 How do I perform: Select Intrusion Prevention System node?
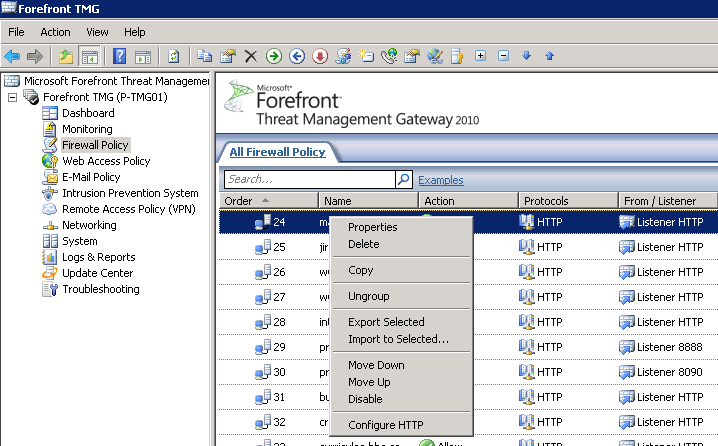(x=130, y=193)
